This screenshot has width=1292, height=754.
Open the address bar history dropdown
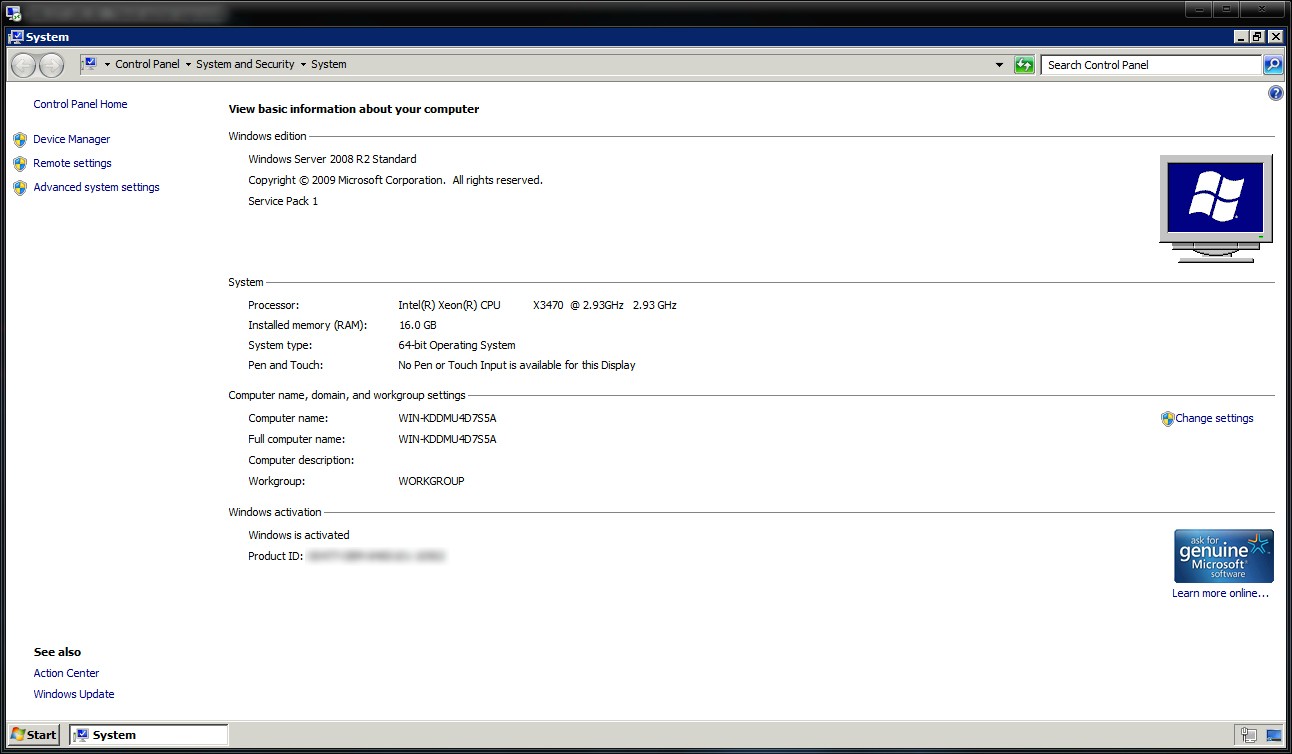[x=999, y=65]
